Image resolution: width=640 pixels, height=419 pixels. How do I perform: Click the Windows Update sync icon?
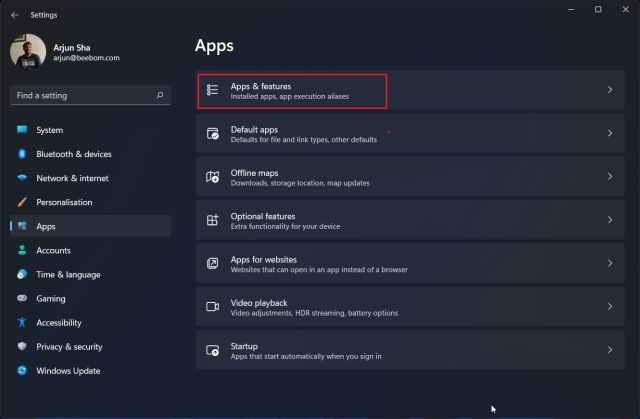tap(22, 370)
